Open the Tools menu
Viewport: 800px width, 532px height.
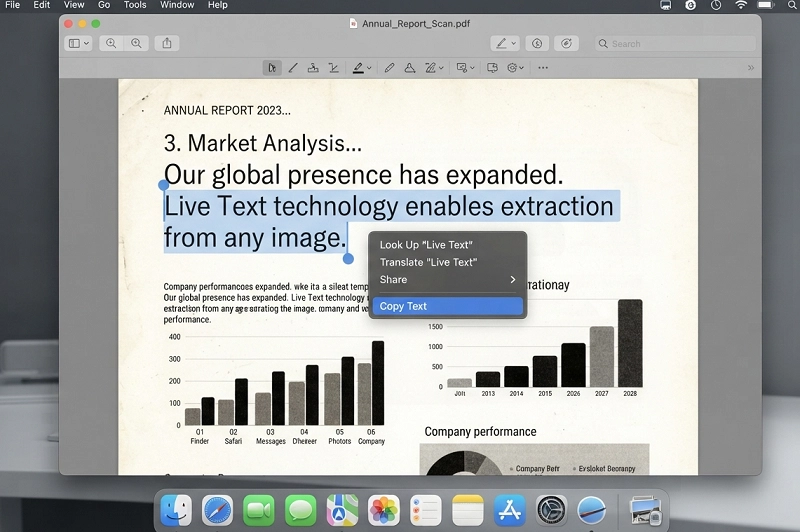[x=135, y=5]
